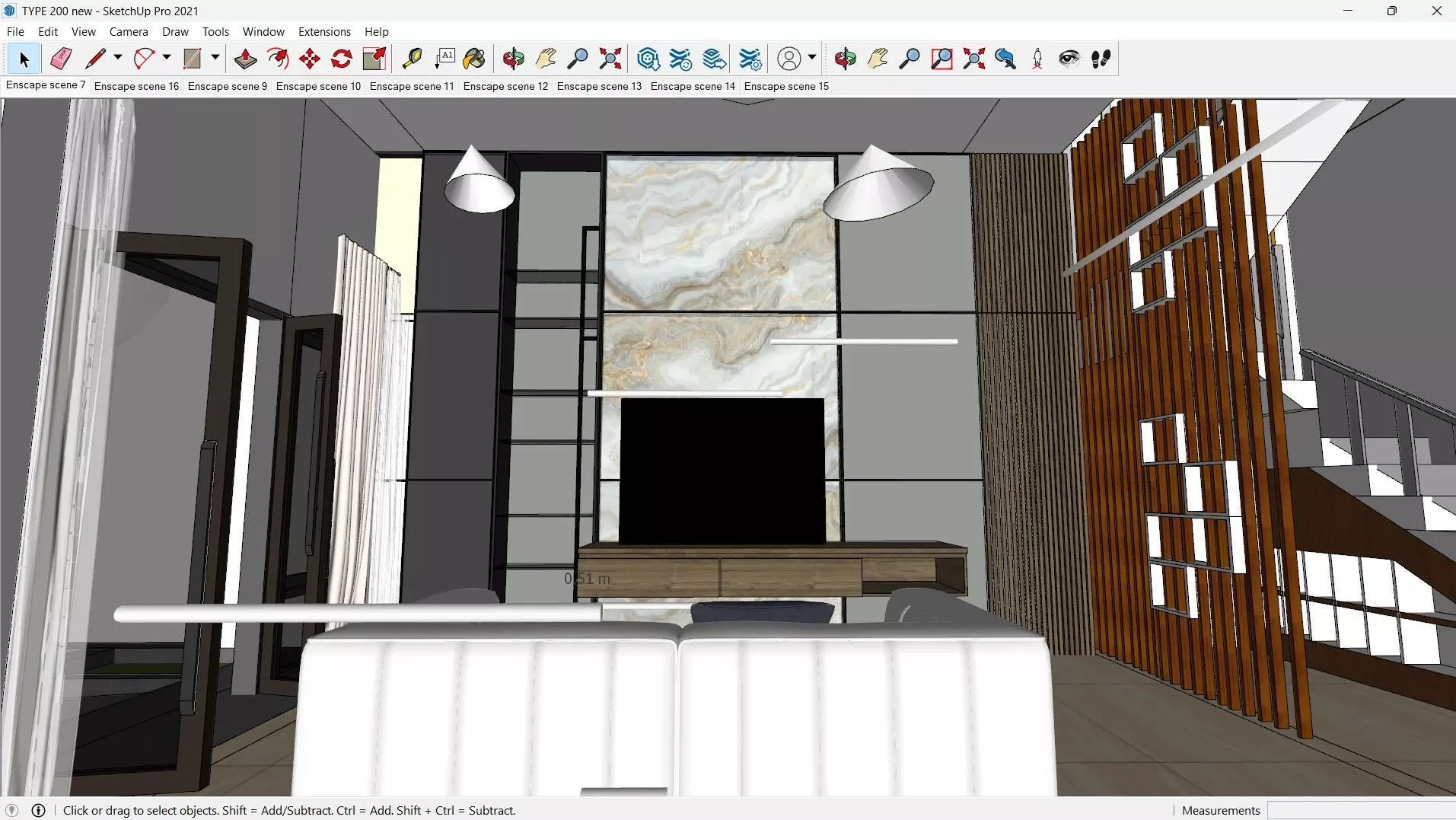Image resolution: width=1456 pixels, height=820 pixels.
Task: Open the Extension Warehouse icon
Action: click(680, 59)
